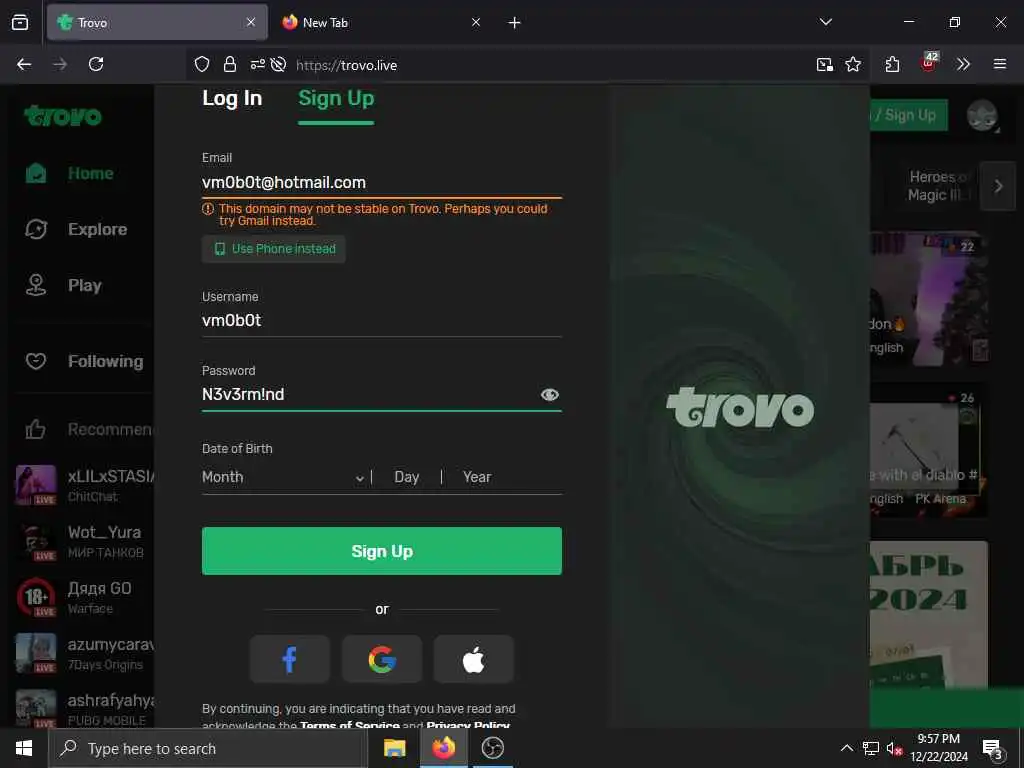The width and height of the screenshot is (1024, 768).
Task: Open the uBlock extension with 42 badge
Action: [929, 63]
